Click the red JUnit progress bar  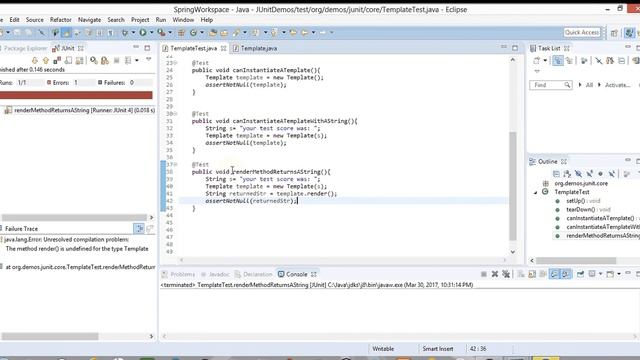[76, 95]
